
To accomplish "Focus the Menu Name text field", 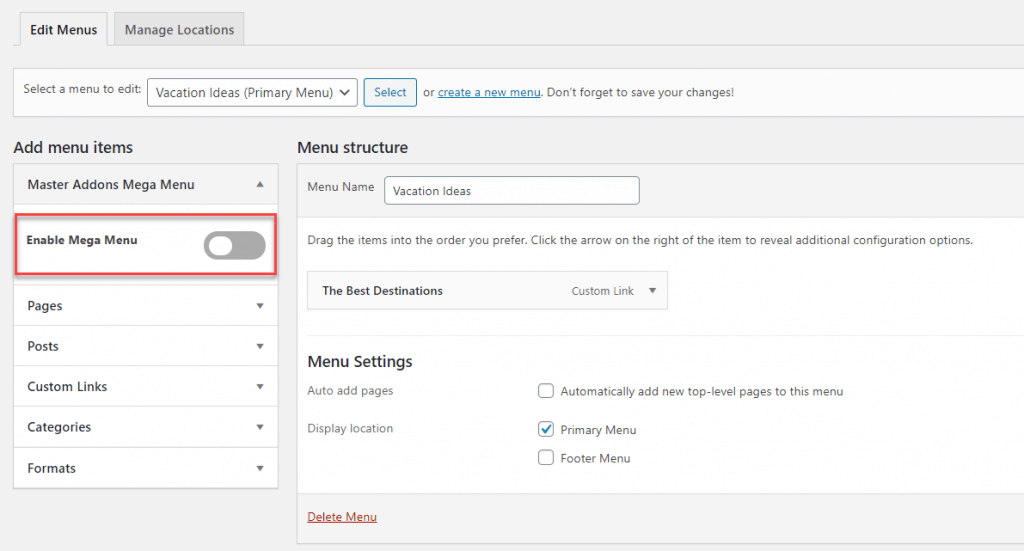I will 511,190.
